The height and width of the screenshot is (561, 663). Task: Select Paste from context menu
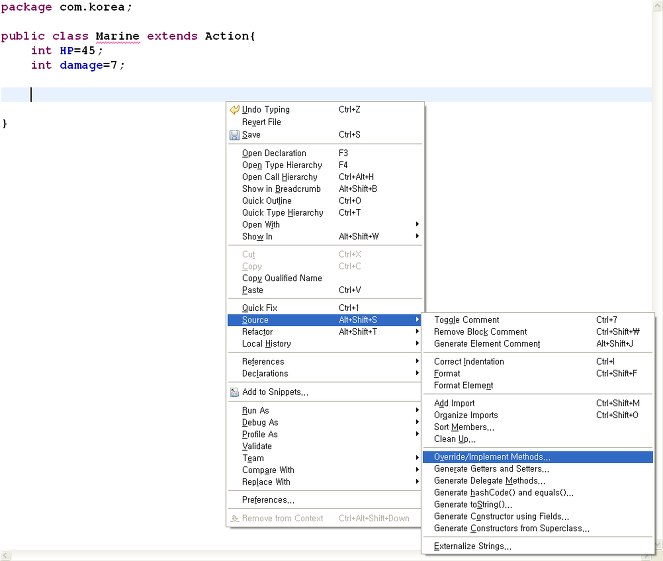pos(325,290)
